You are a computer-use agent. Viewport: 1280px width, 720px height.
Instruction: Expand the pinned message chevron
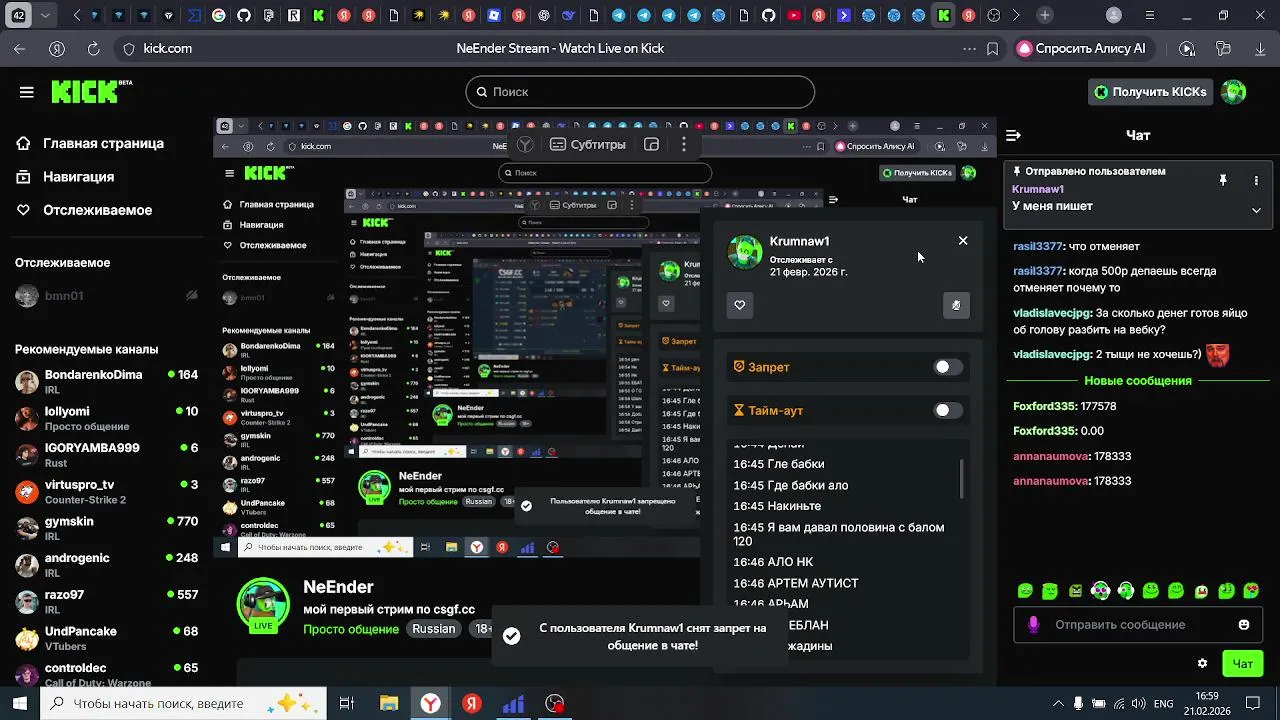tap(1256, 210)
